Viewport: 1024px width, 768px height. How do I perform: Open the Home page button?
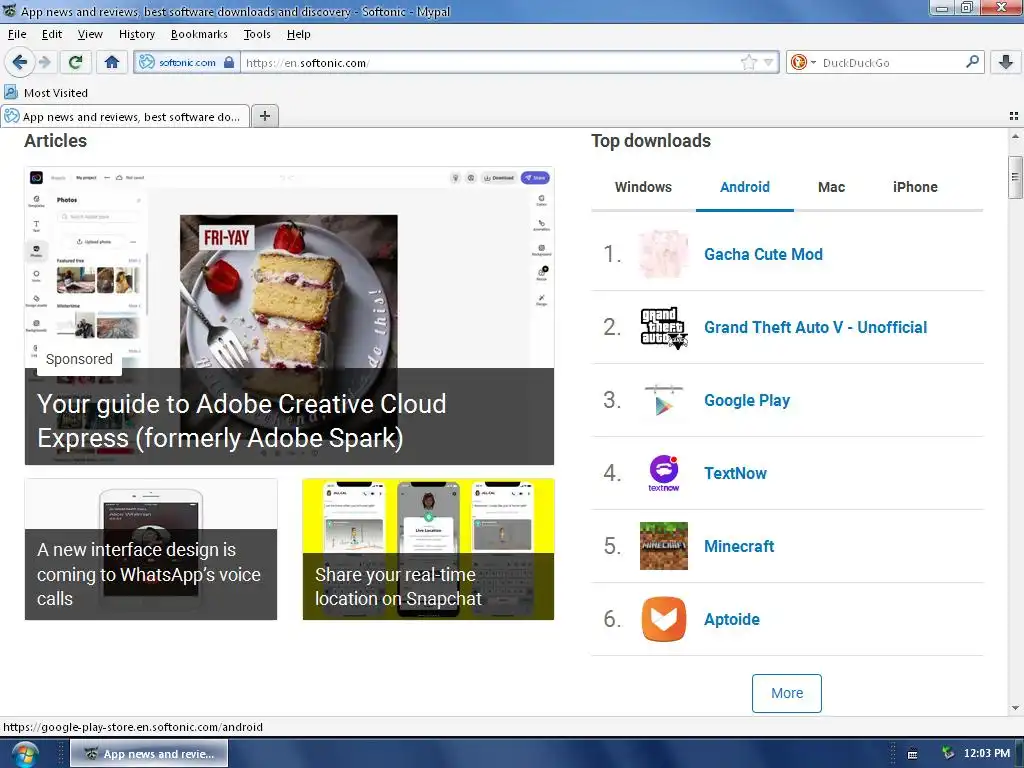[x=112, y=62]
